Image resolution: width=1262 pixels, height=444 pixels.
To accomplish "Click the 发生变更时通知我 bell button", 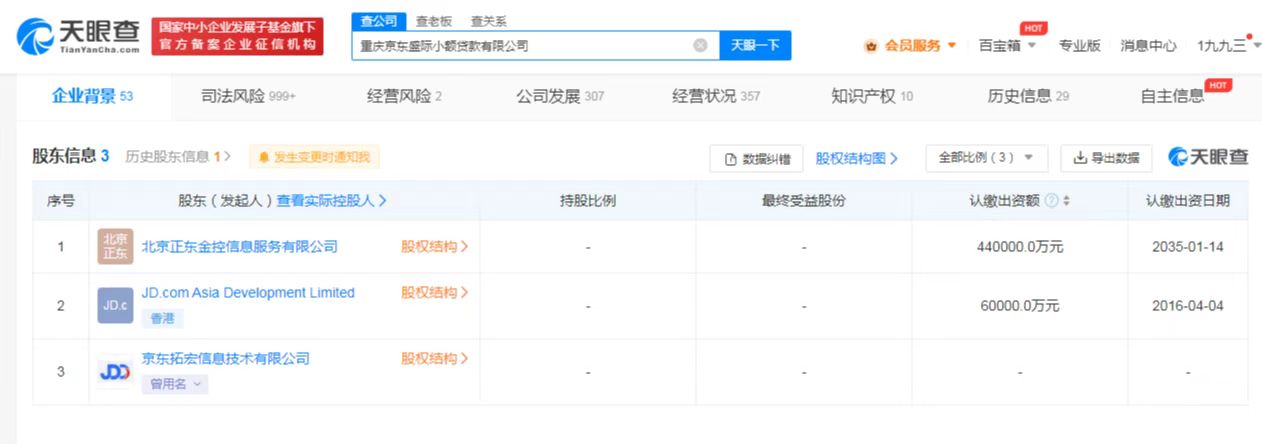I will pyautogui.click(x=314, y=157).
